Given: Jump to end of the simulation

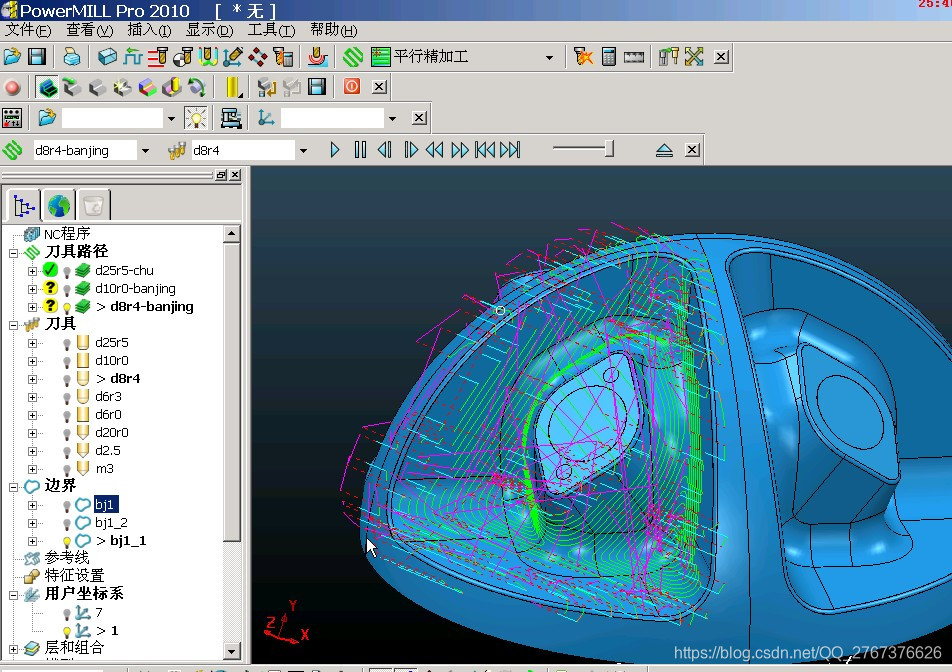Looking at the screenshot, I should (x=511, y=150).
